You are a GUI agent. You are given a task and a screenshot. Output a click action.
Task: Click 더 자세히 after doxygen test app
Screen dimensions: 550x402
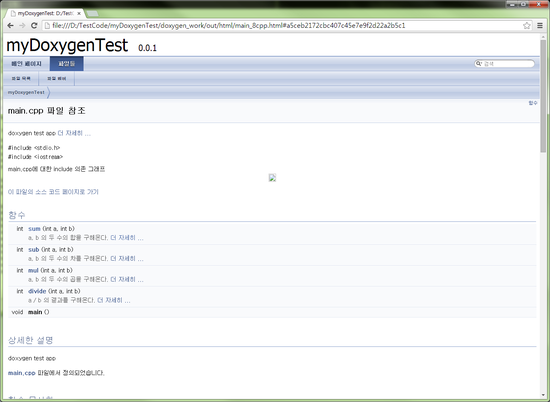pos(74,133)
